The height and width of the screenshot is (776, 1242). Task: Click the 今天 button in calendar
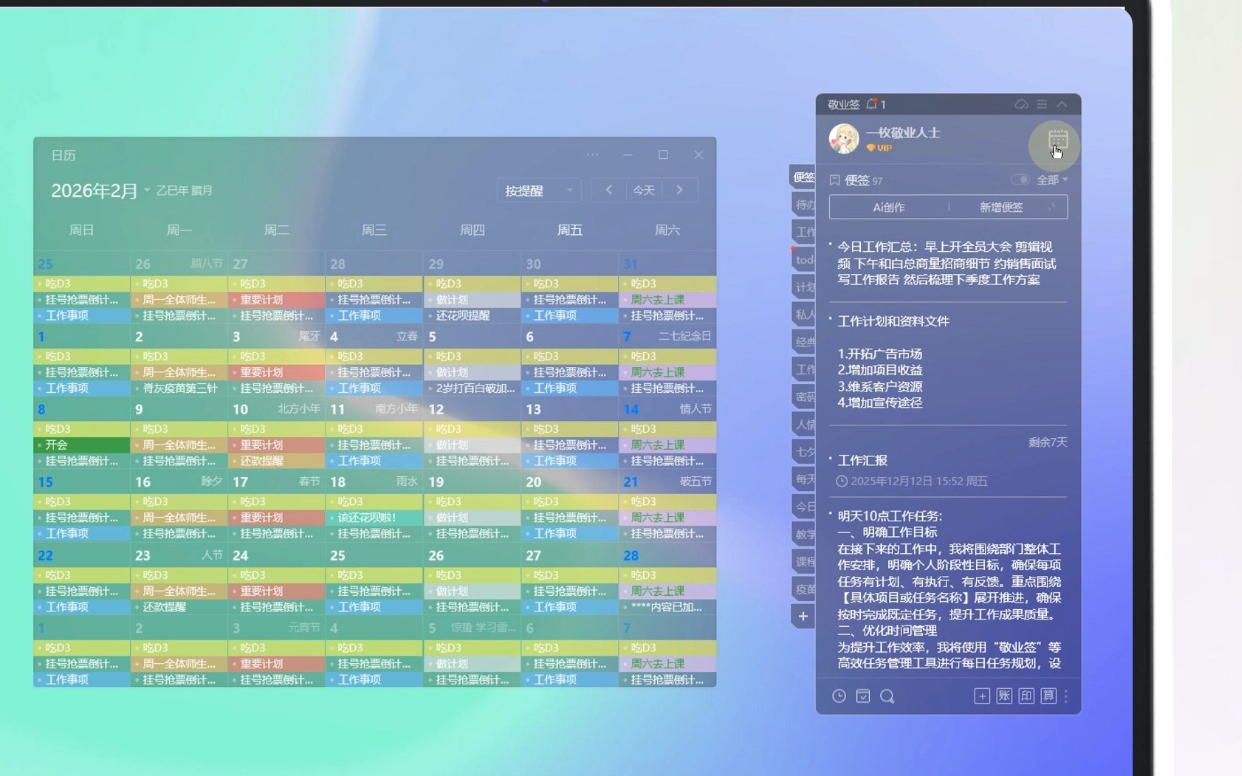[644, 190]
